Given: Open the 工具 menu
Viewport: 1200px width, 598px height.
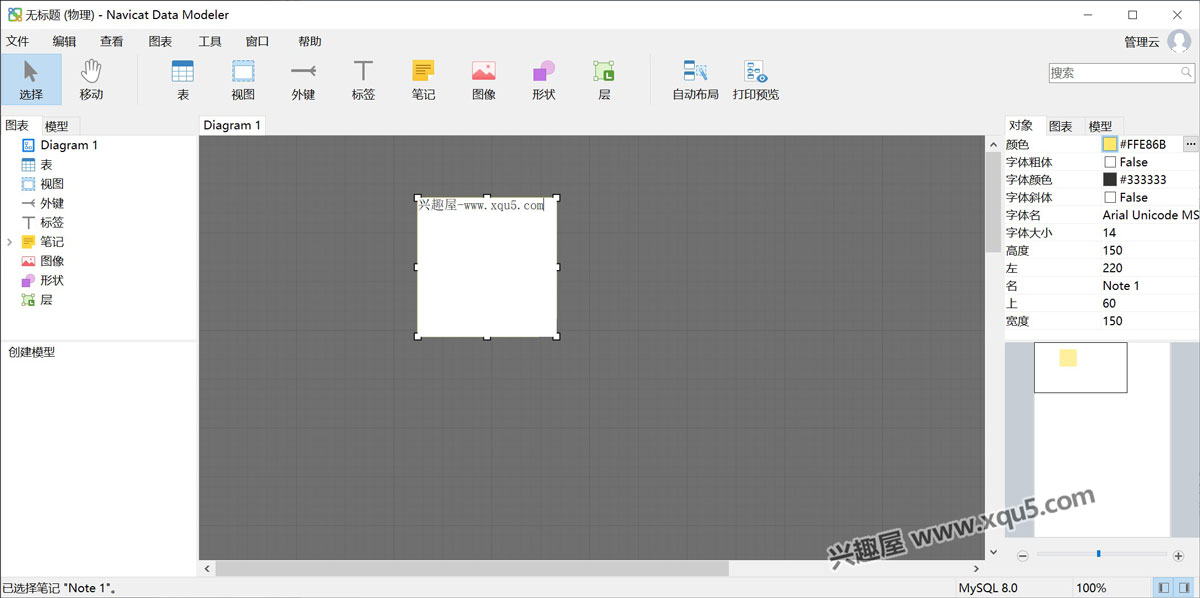Looking at the screenshot, I should click(210, 41).
